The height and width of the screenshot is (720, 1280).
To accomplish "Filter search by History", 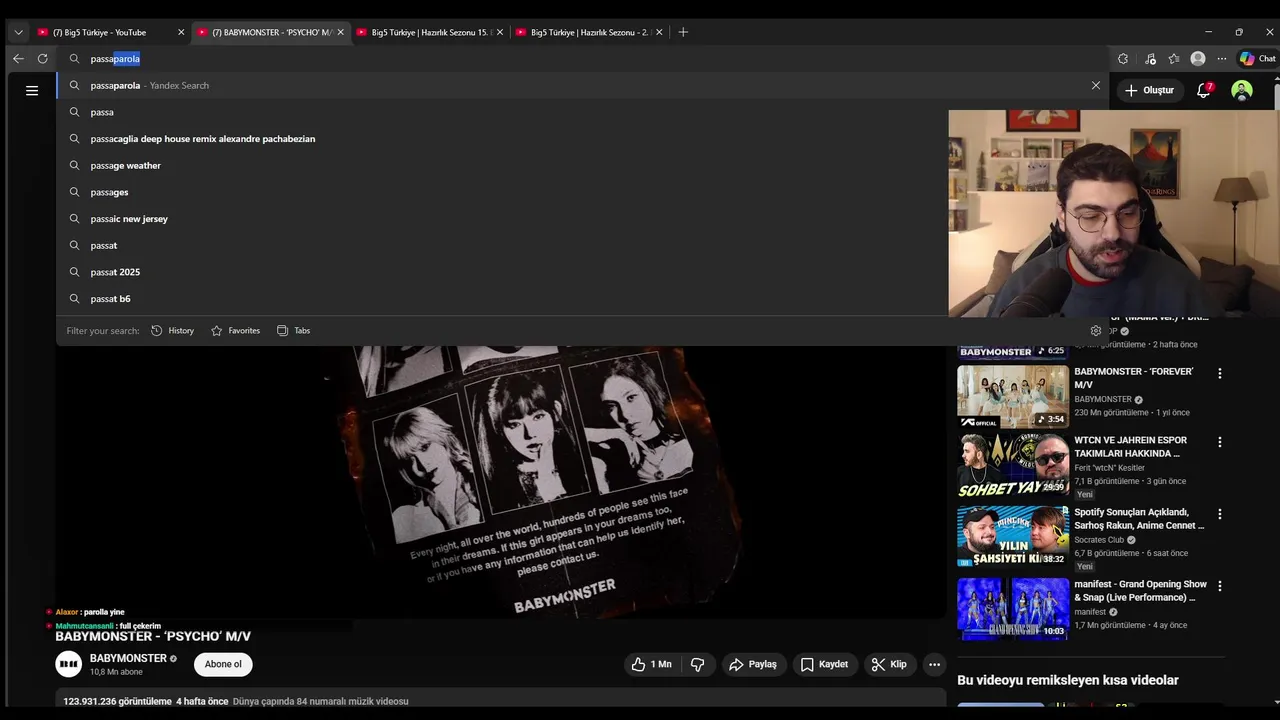I will click(172, 331).
